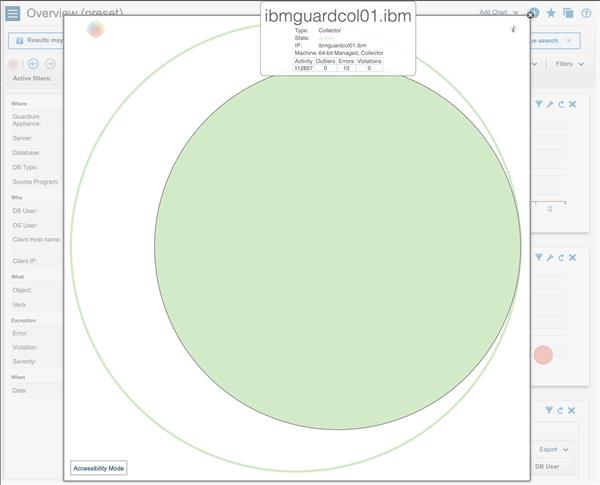Viewport: 600px width, 485px height.
Task: Click the Guardium Appliance filter label
Action: point(26,120)
